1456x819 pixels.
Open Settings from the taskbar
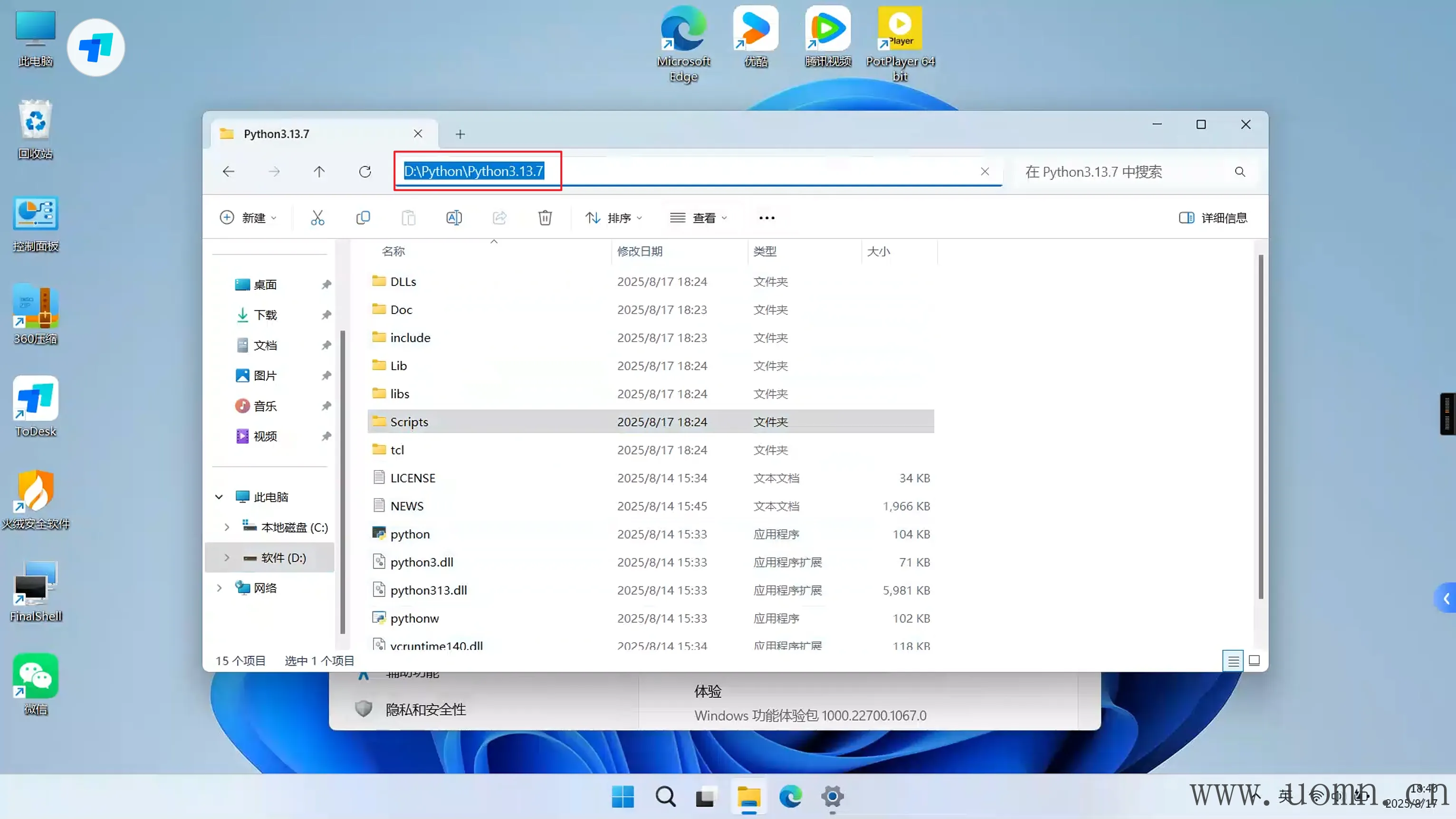(832, 797)
